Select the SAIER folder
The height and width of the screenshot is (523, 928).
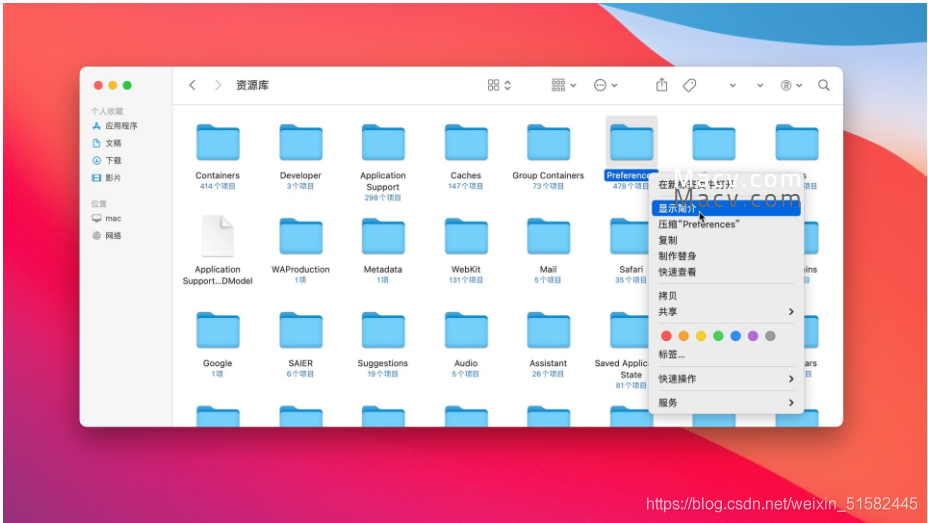coord(301,330)
